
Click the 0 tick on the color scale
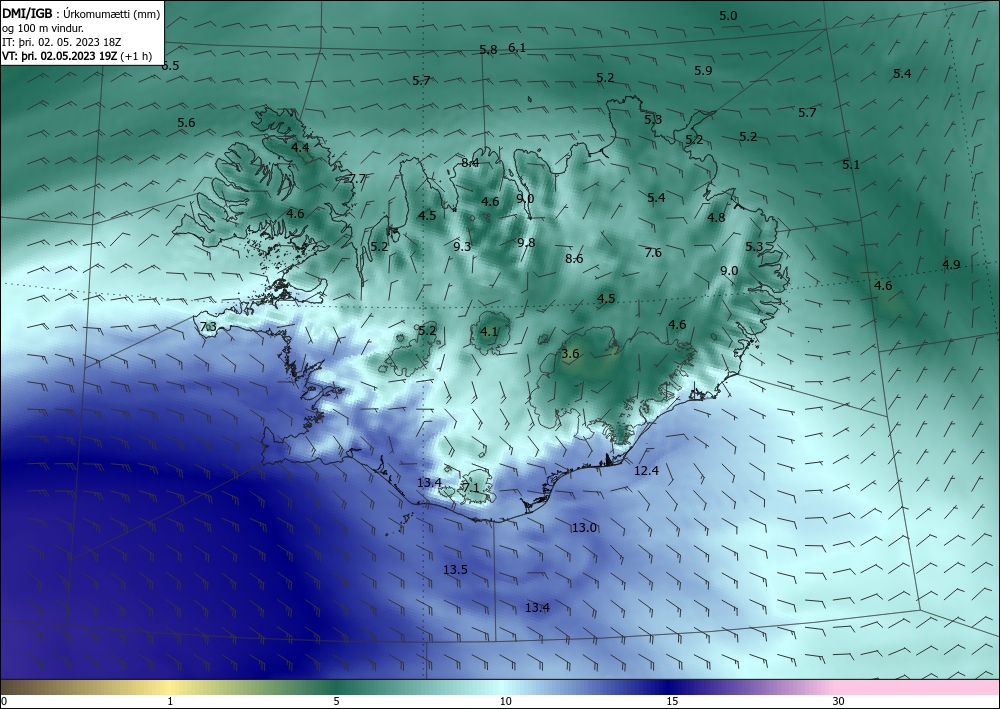[4, 701]
